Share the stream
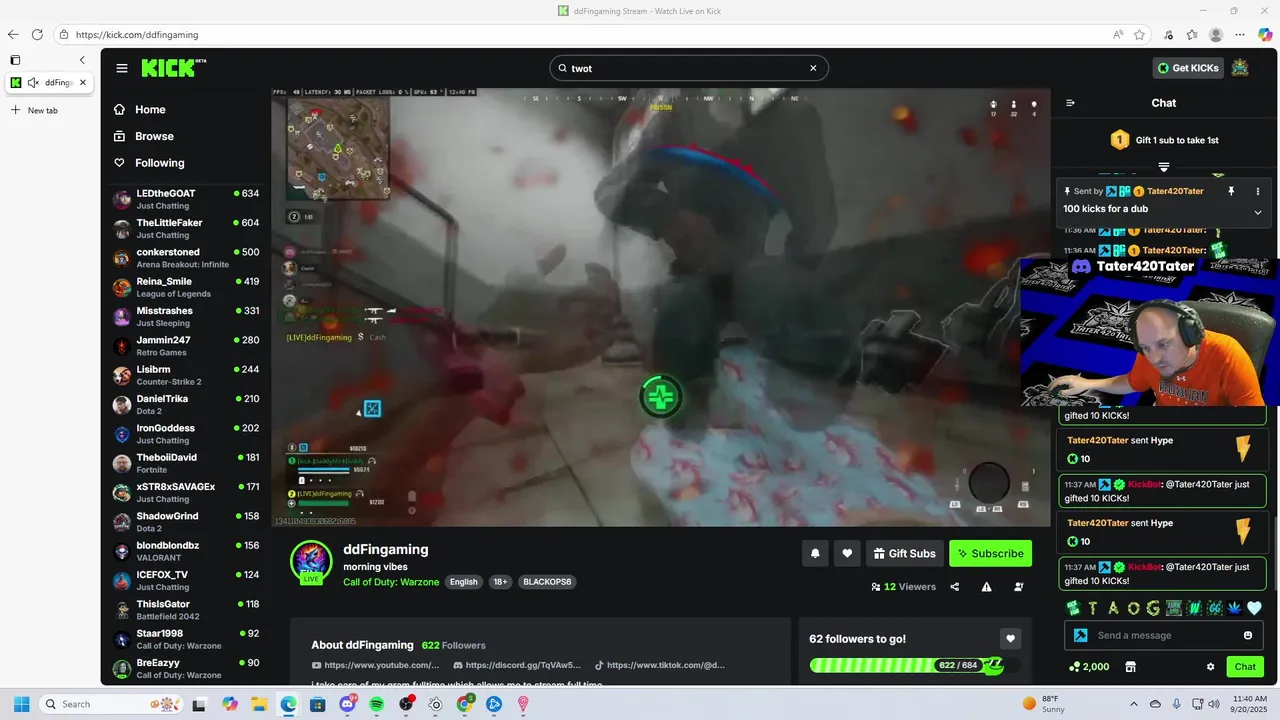This screenshot has width=1280, height=720. coord(955,587)
